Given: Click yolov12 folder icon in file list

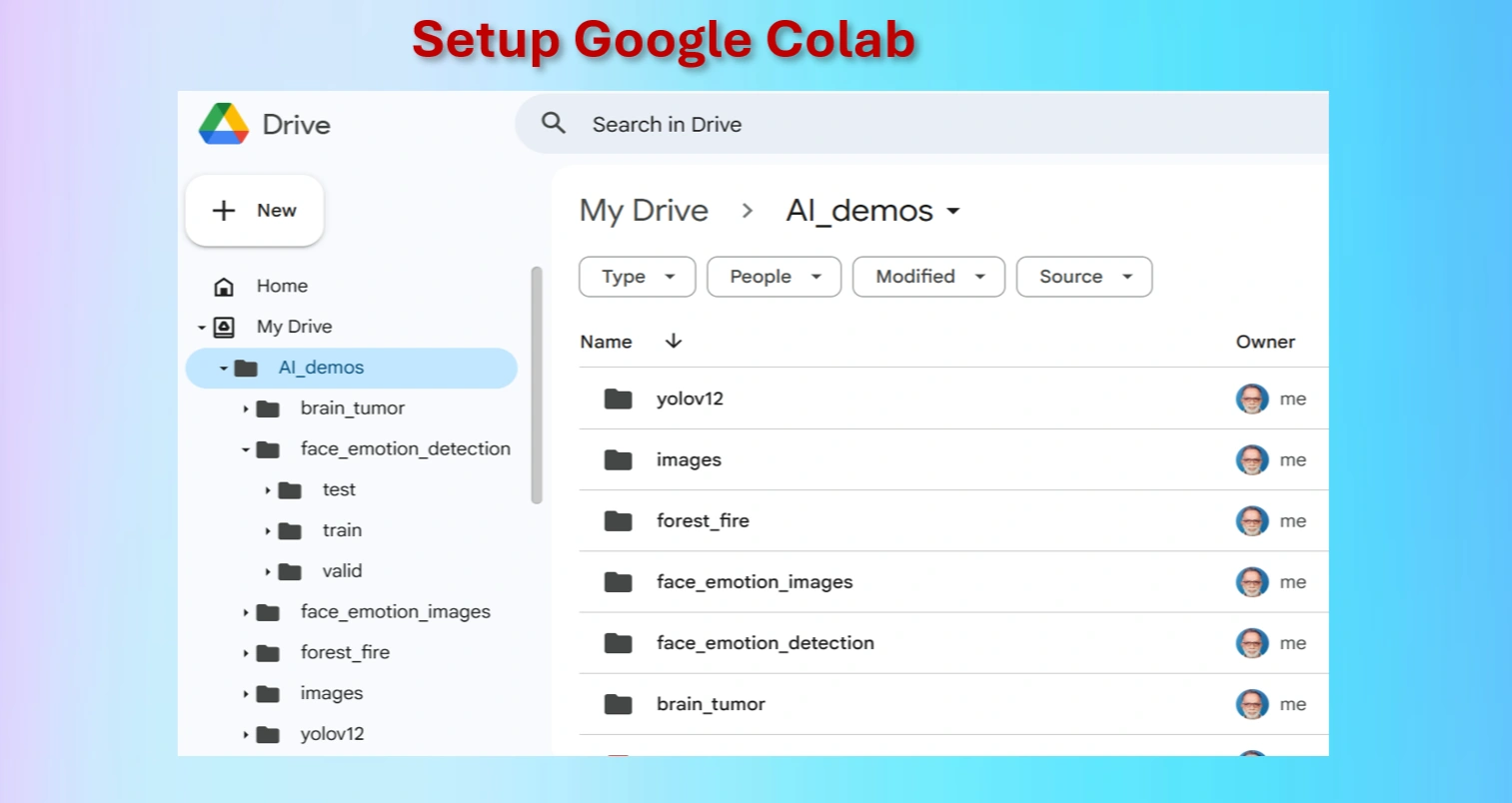Looking at the screenshot, I should (x=619, y=400).
